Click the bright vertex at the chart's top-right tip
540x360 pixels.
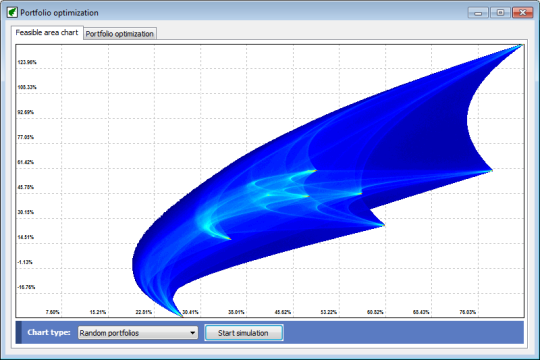coord(521,45)
